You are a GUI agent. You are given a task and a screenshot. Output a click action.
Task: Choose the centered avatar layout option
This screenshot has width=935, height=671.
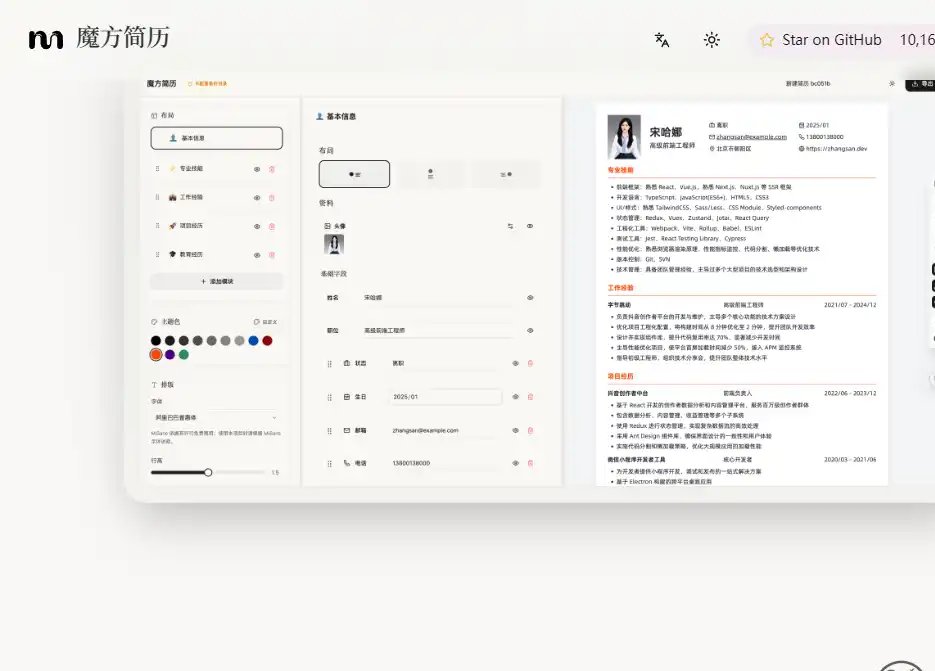point(431,174)
